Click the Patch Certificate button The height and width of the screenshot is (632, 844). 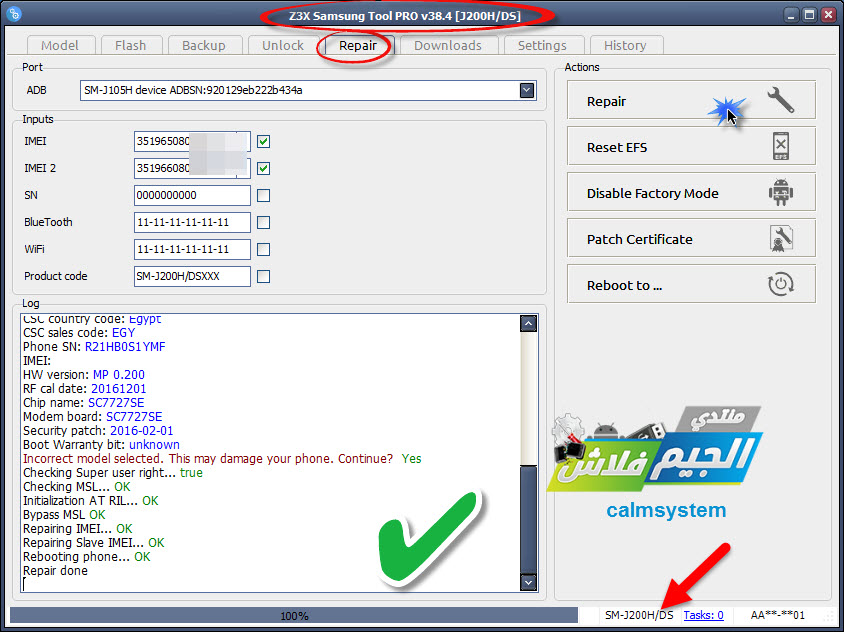pyautogui.click(x=691, y=238)
